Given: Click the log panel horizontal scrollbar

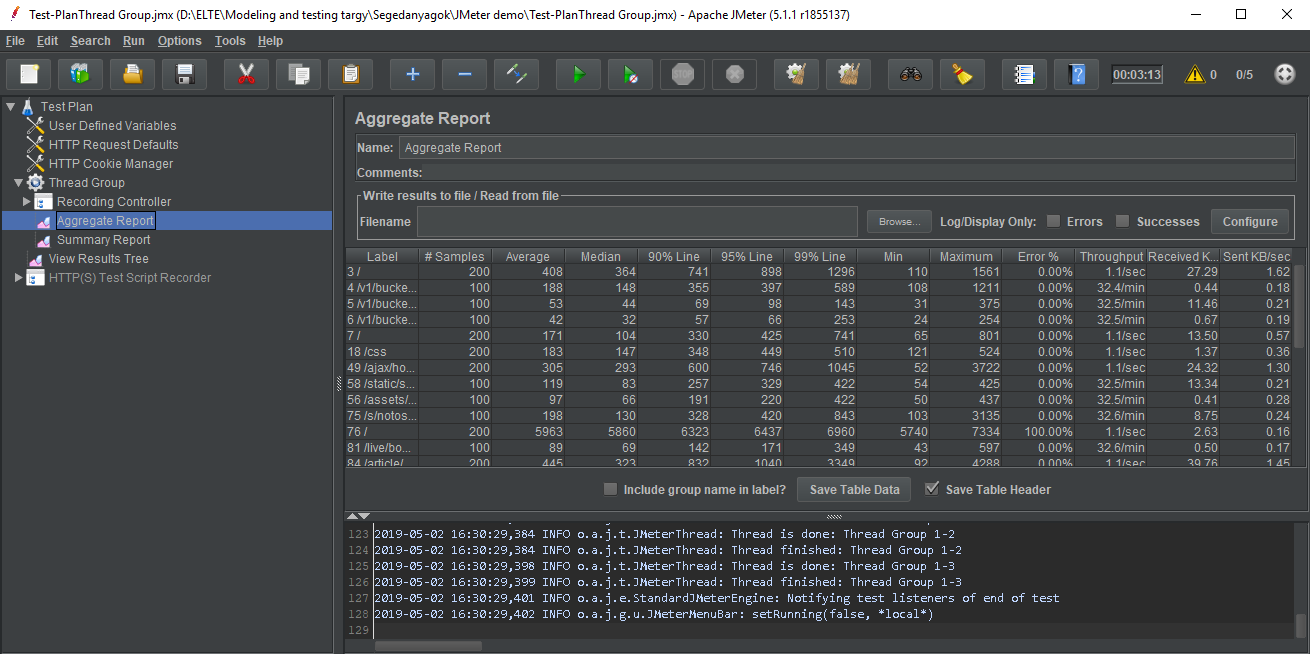Looking at the screenshot, I should pyautogui.click(x=428, y=646).
